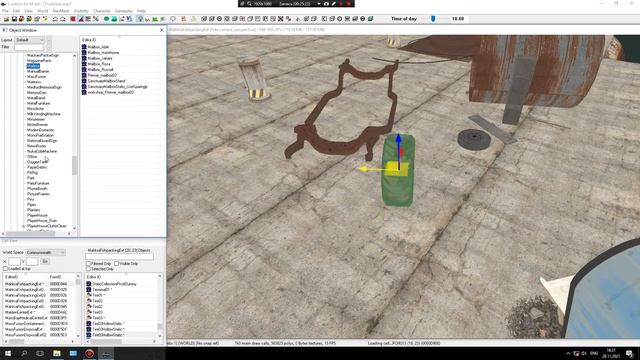Open the notification center in the system tray
This screenshot has height=360, width=640.
click(630, 353)
